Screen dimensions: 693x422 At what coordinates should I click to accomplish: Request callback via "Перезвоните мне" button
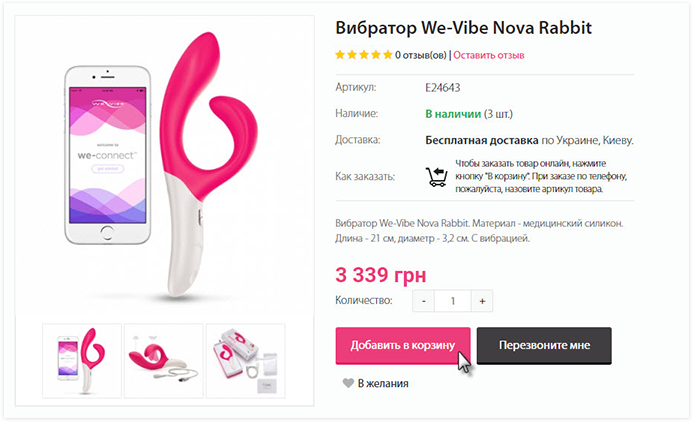tap(544, 346)
